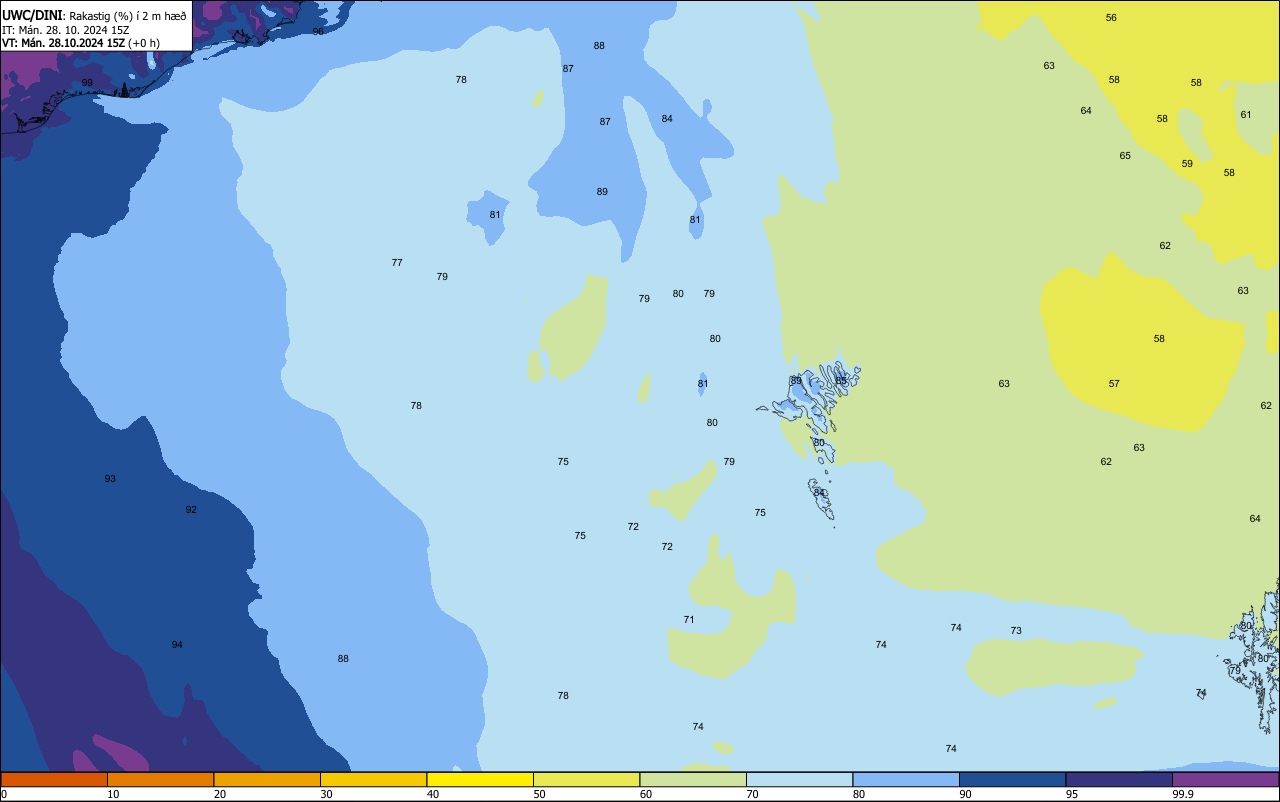Screen dimensions: 1280x802
Task: Click the 'VT: Mán. 28.10.2024 15Z (+0 h)' line
Action: point(81,43)
